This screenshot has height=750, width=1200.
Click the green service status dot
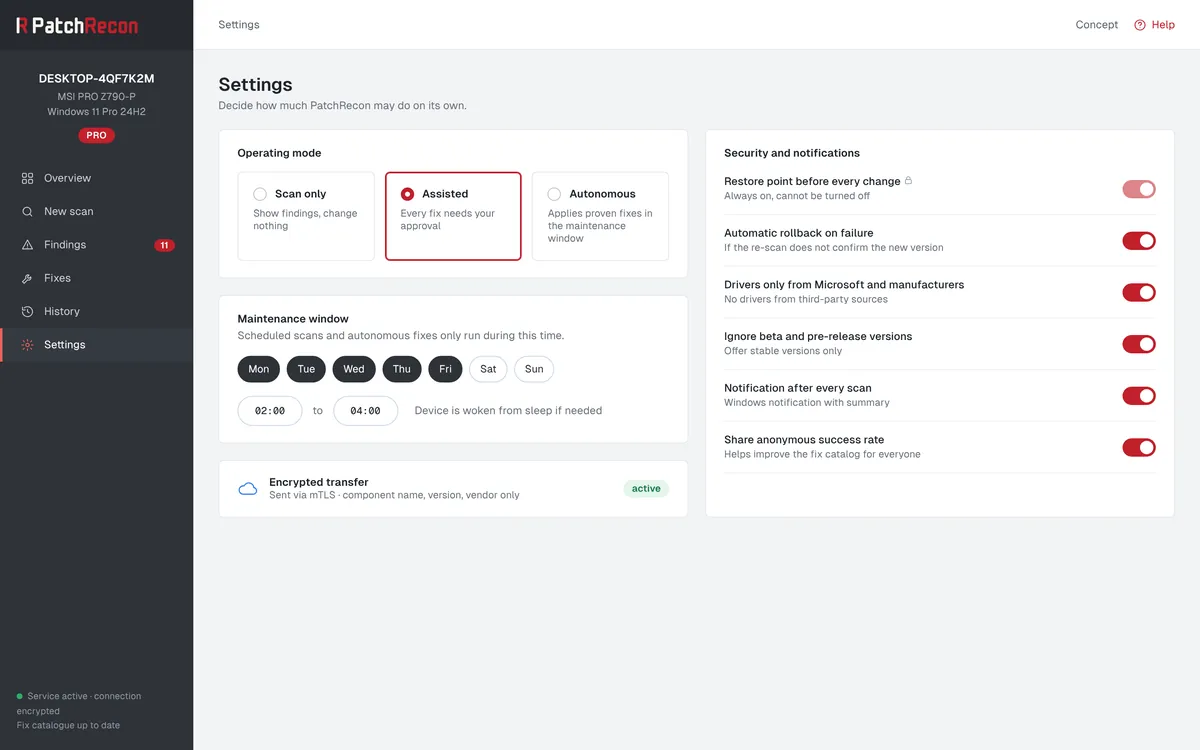pos(20,696)
